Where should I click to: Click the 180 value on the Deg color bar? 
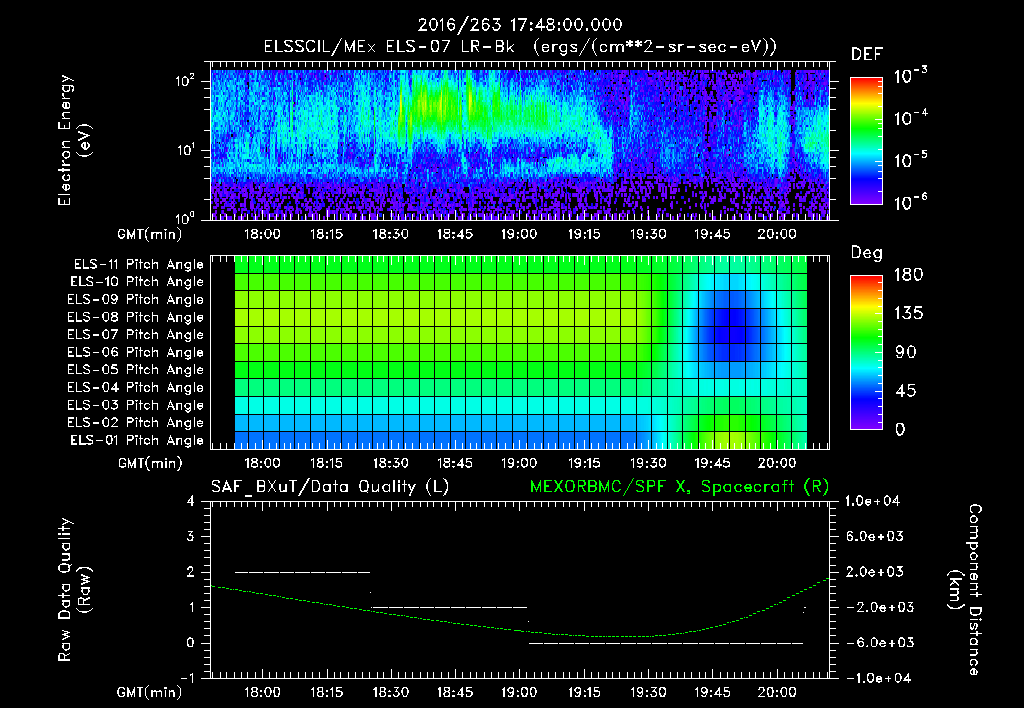(x=908, y=274)
